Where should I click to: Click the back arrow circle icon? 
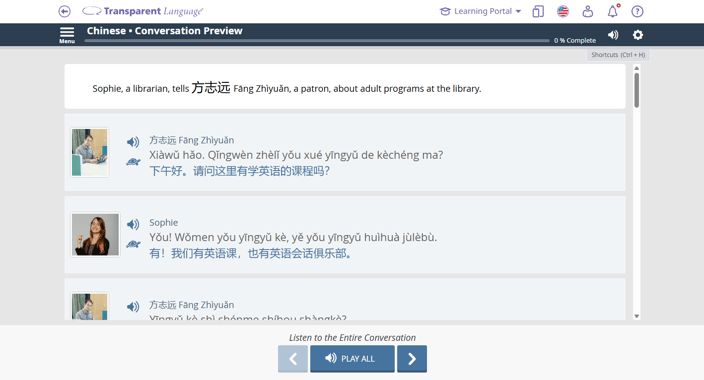[x=65, y=11]
